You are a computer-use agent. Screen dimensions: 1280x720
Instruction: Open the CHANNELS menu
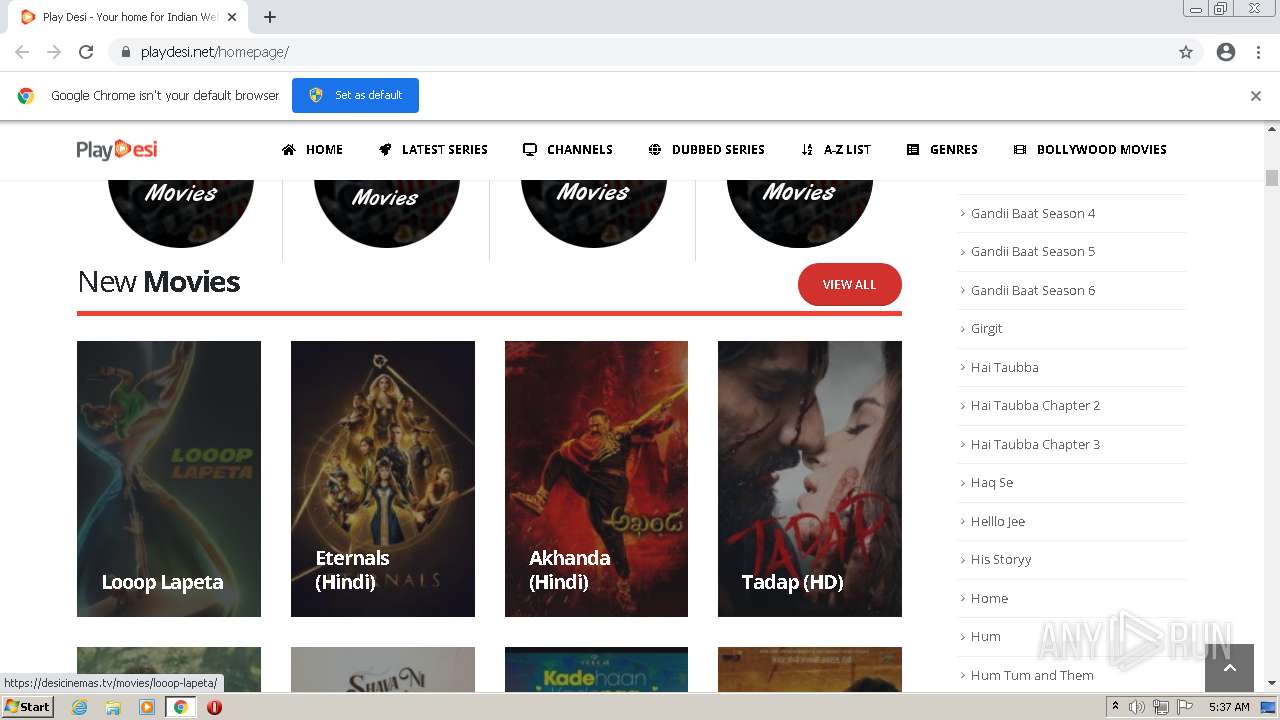tap(568, 149)
